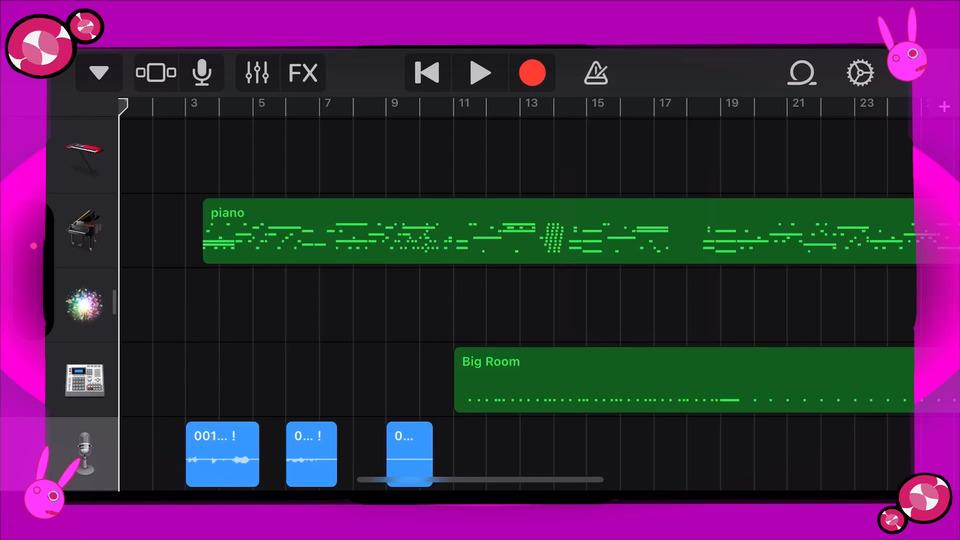Start playback with Play button
Viewport: 960px width, 540px height.
tap(479, 73)
